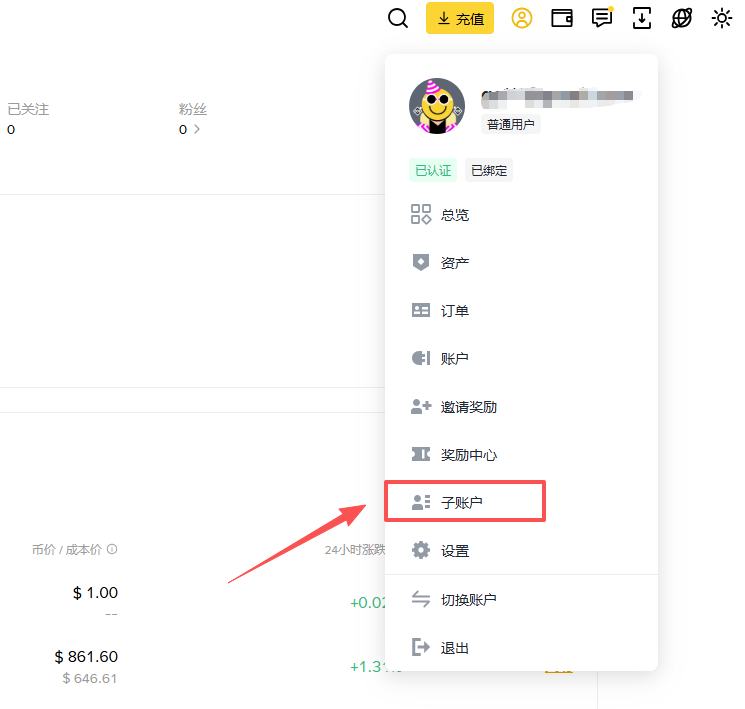The image size is (745, 709).
Task: Click the user avatar picture
Action: pyautogui.click(x=437, y=106)
